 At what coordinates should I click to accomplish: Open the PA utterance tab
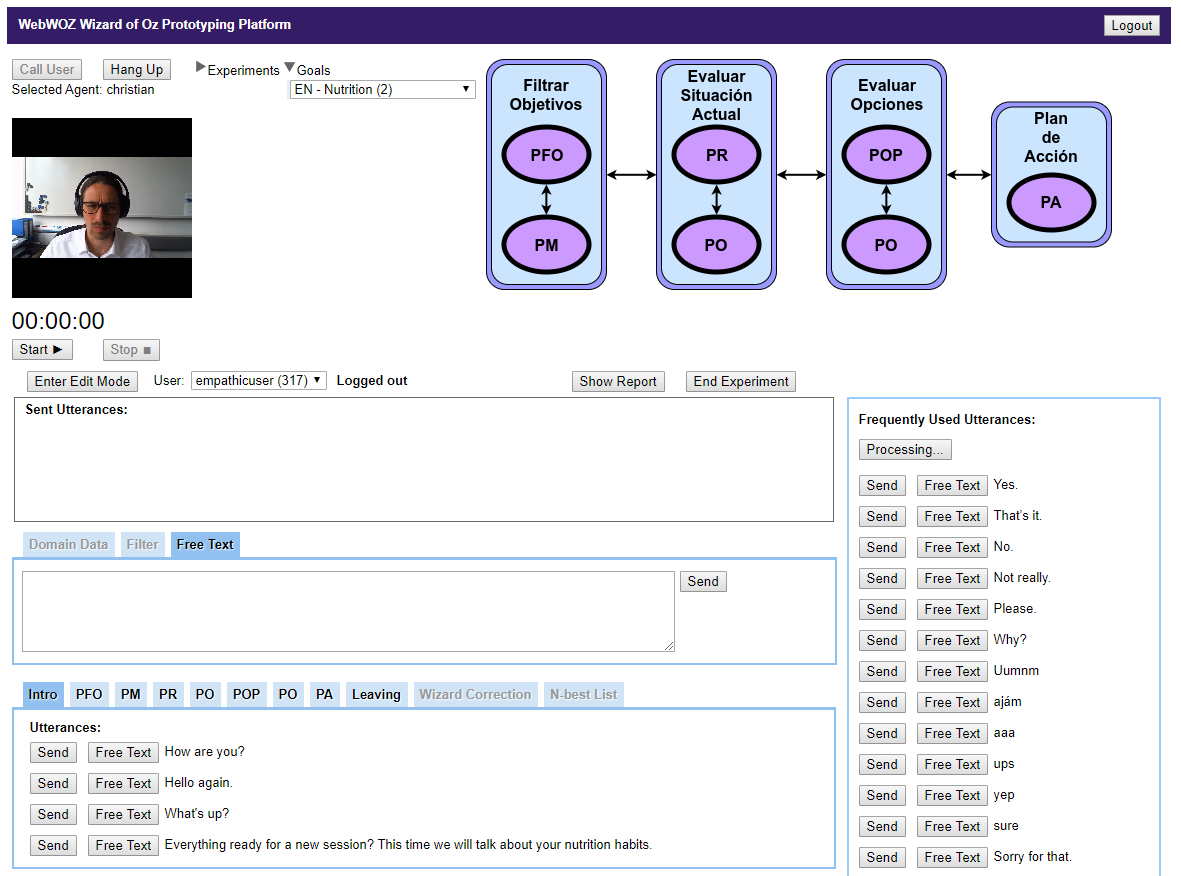(x=325, y=694)
